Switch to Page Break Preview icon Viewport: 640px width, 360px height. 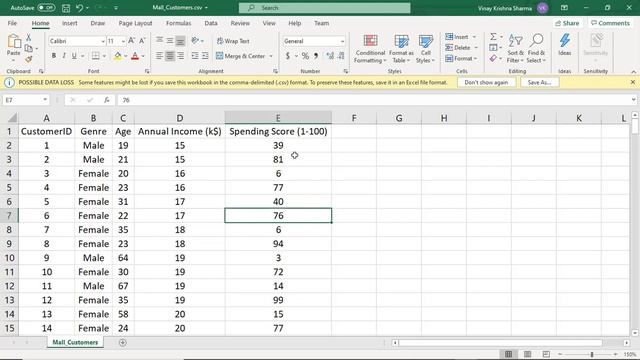pos(546,354)
